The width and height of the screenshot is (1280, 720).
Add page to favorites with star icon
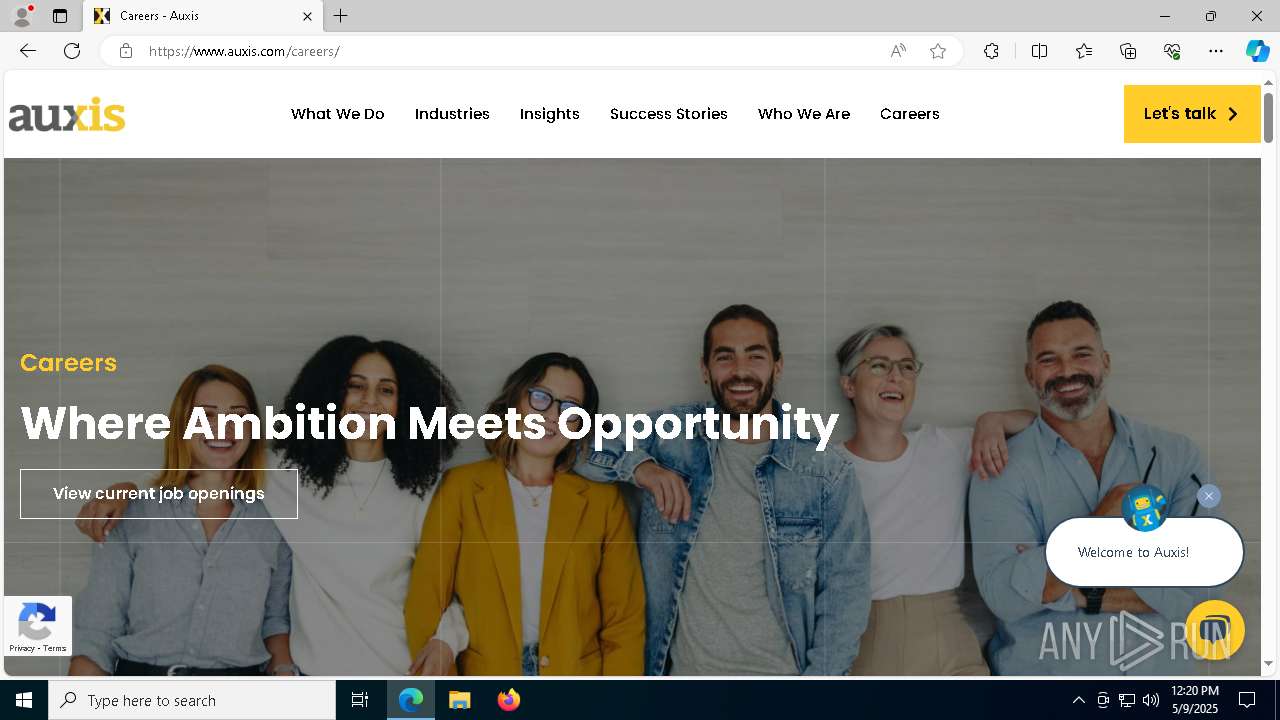click(x=938, y=51)
